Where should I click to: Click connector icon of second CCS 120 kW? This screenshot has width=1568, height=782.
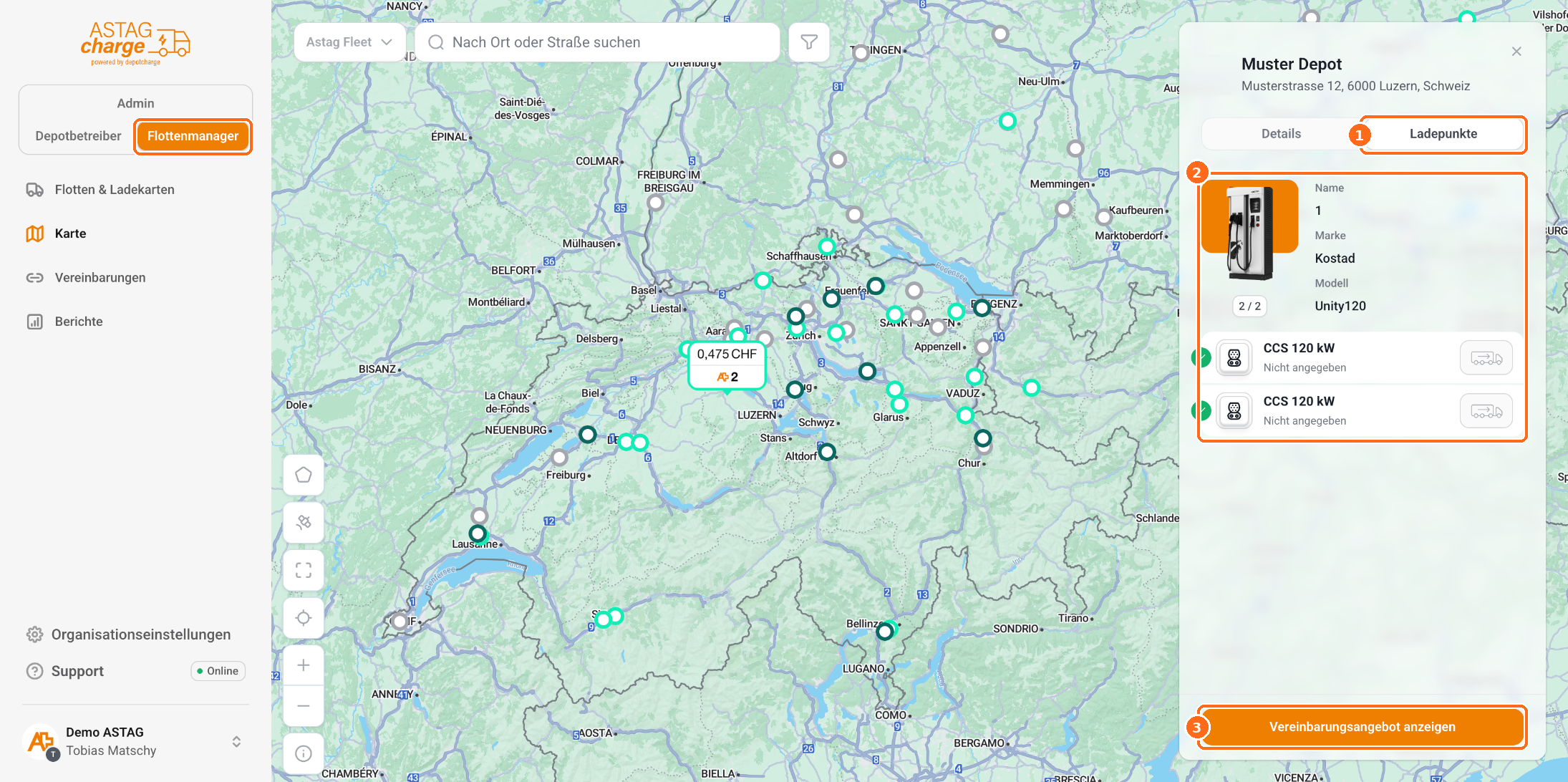1234,411
